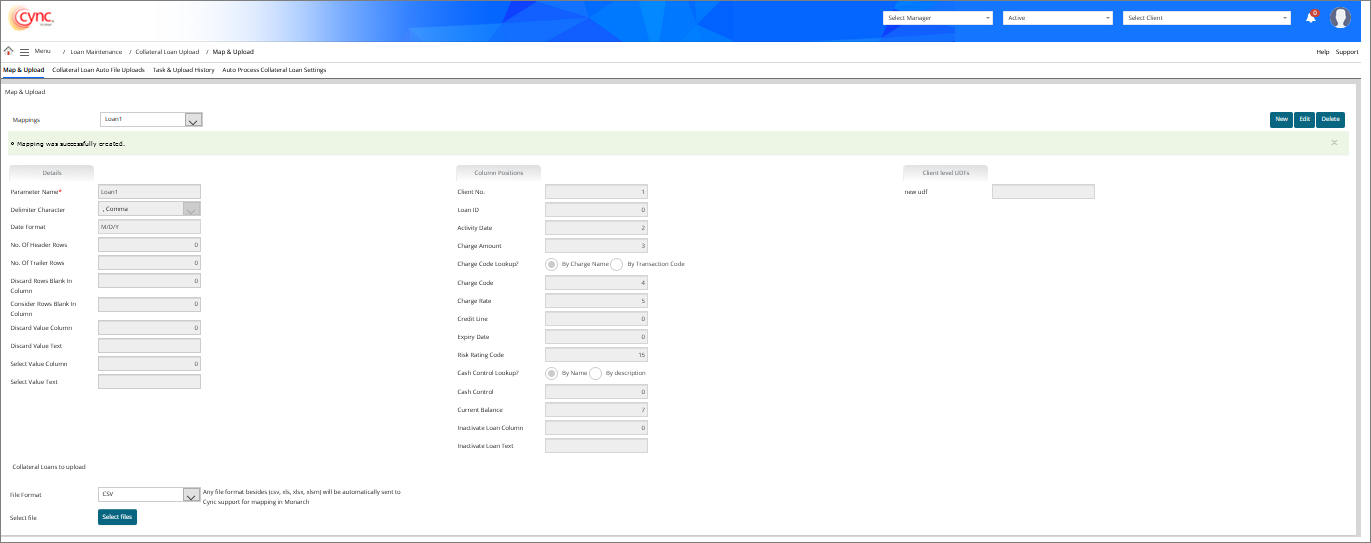Open the Select Client dropdown
The width and height of the screenshot is (1371, 543).
pos(1207,18)
